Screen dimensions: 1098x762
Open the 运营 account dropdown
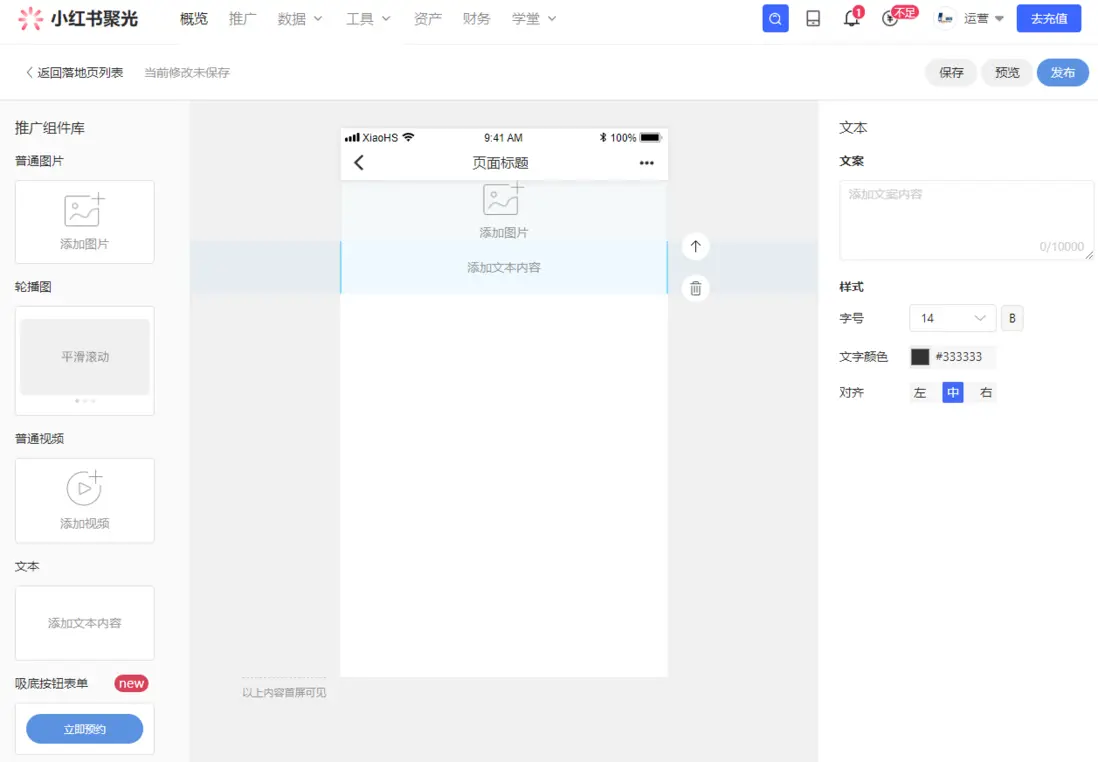pos(983,19)
